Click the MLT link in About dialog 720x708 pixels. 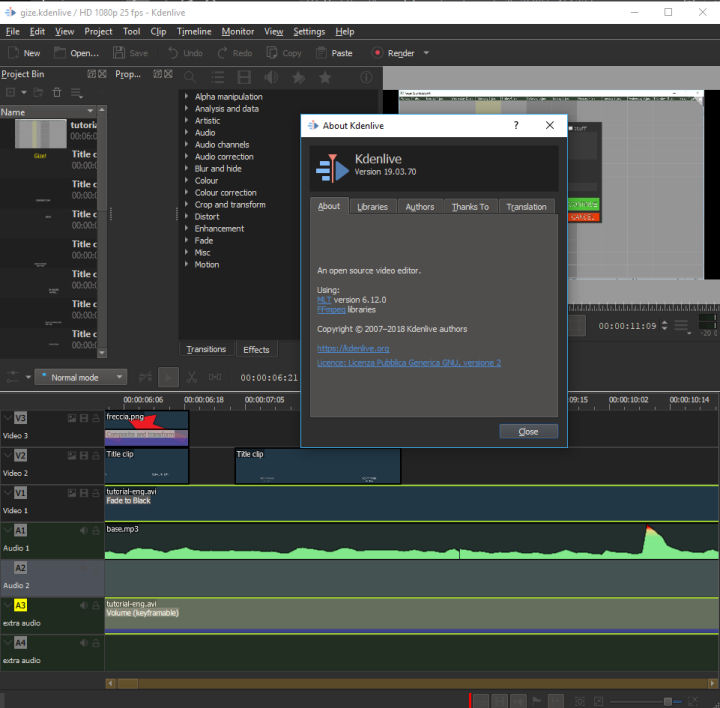[x=324, y=300]
